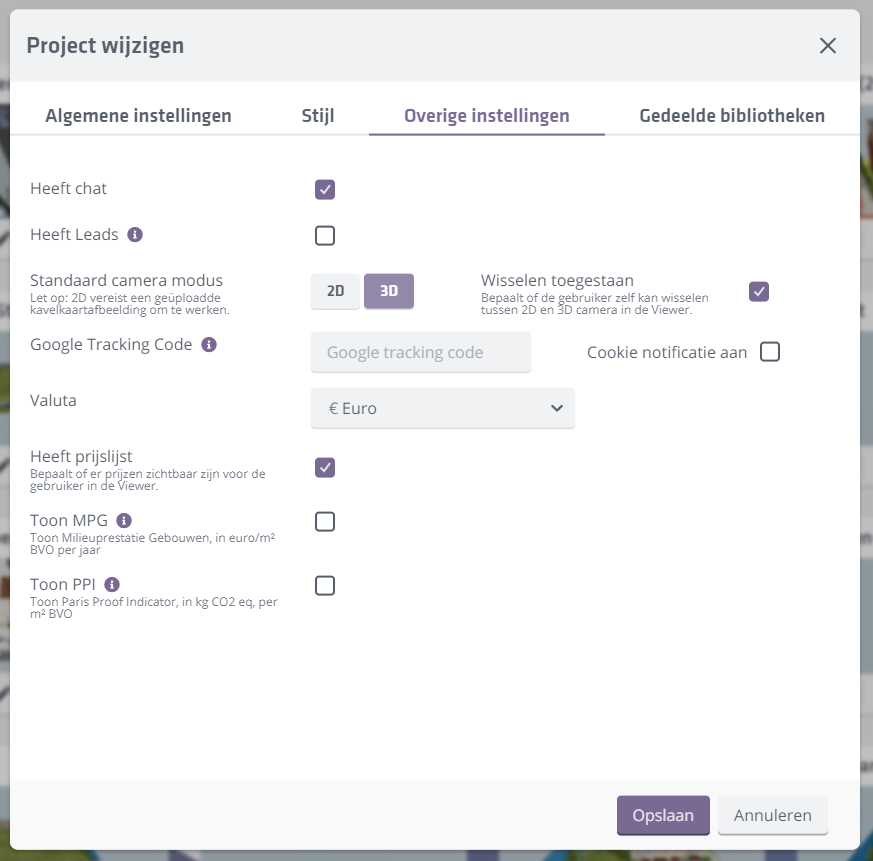Open the Valuta currency dropdown

443,408
